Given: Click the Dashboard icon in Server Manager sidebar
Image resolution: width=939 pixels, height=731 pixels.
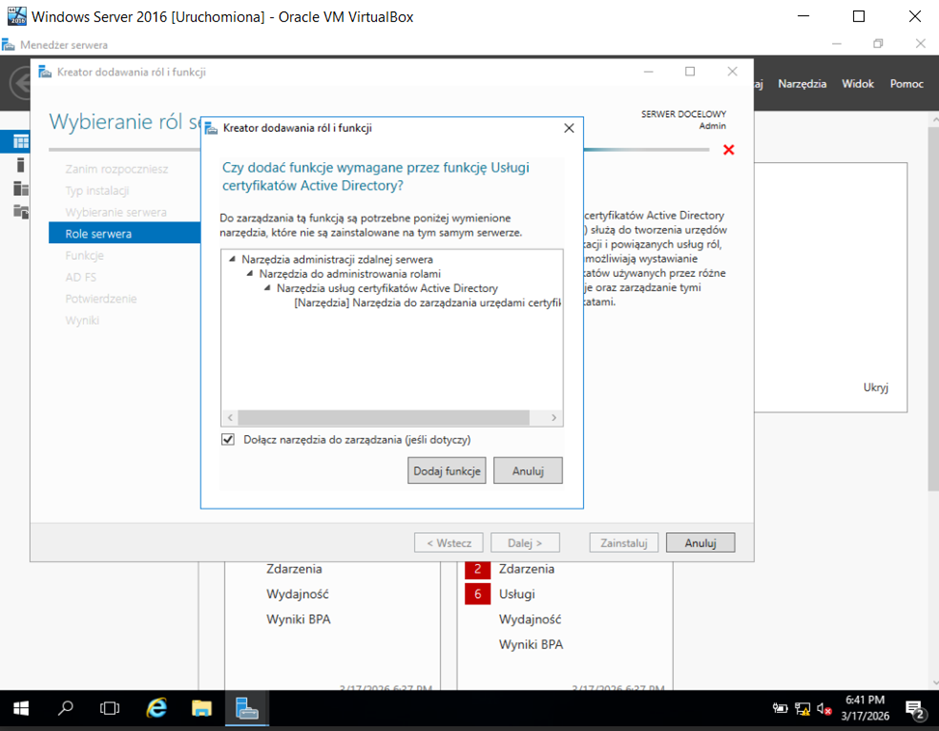Looking at the screenshot, I should 20,142.
